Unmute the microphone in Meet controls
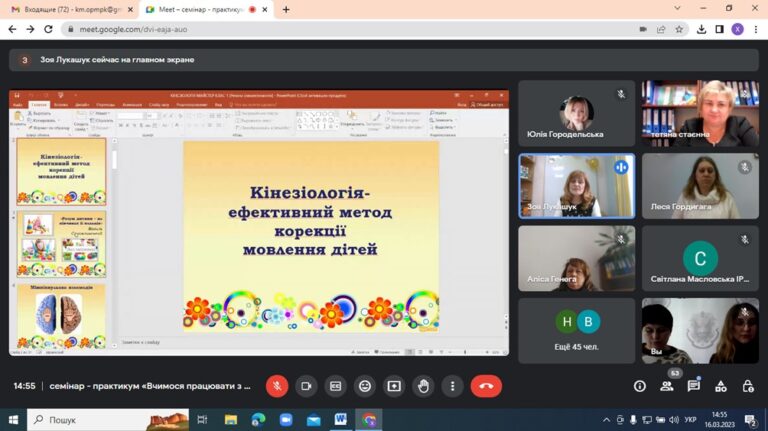This screenshot has width=768, height=431. click(x=277, y=386)
